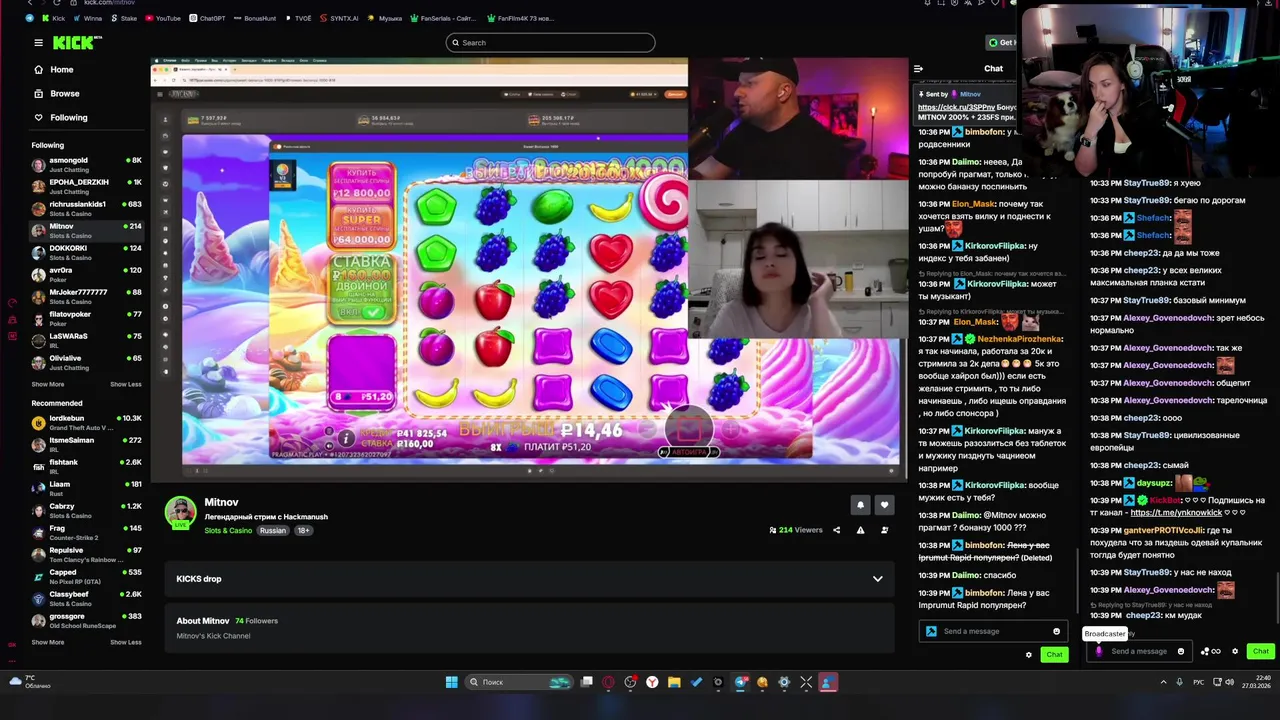Open left chat settings gear
Viewport: 1280px width, 720px height.
click(x=1028, y=655)
